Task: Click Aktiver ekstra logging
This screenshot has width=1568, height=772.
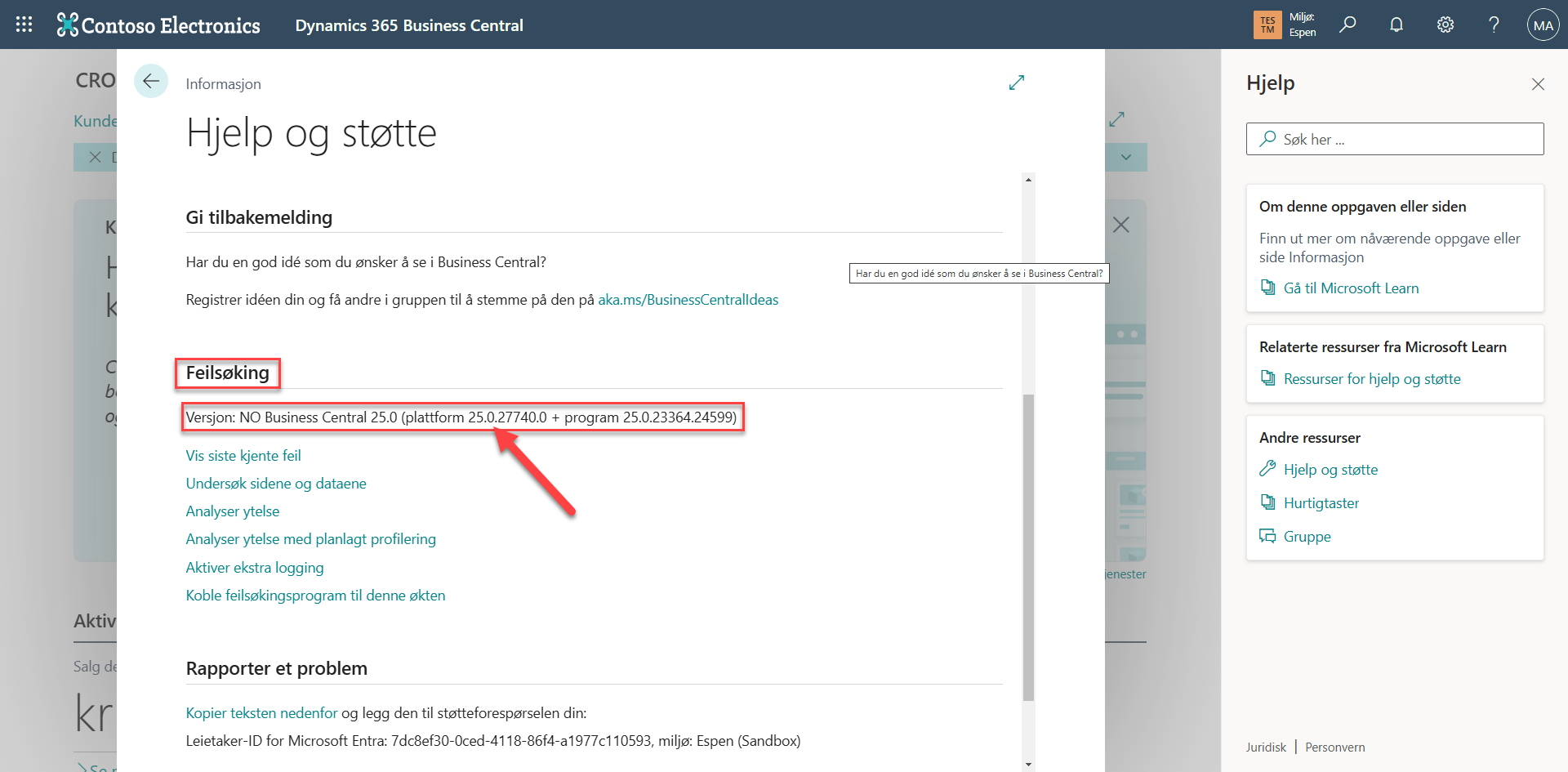Action: coord(255,568)
